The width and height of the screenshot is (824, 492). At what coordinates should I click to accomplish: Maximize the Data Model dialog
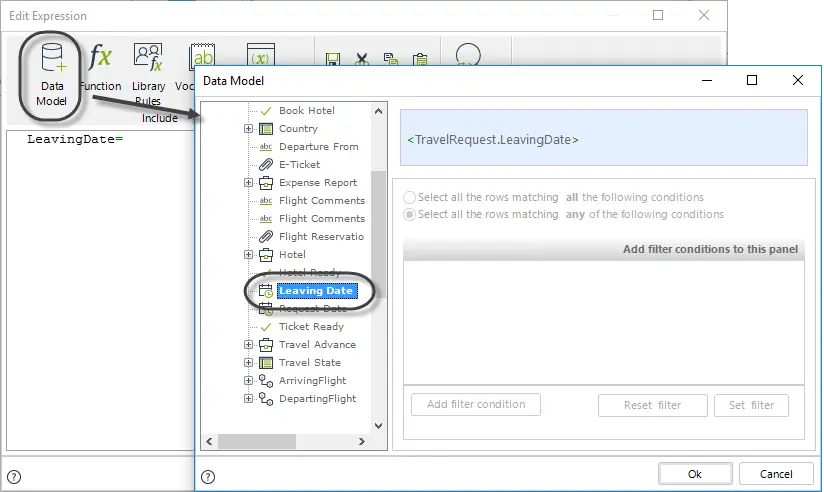(x=752, y=80)
